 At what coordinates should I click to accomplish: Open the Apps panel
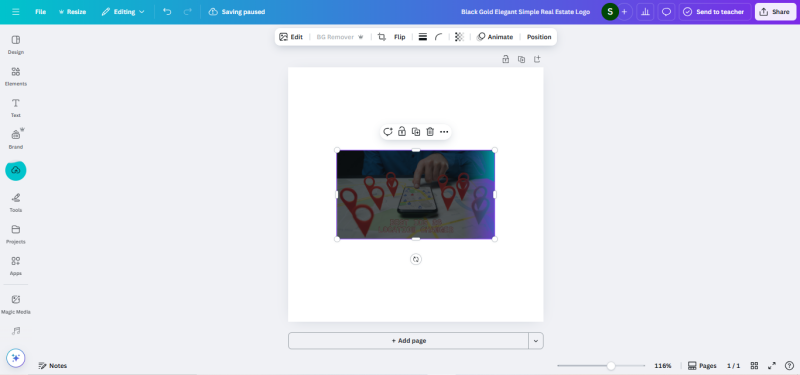[16, 266]
